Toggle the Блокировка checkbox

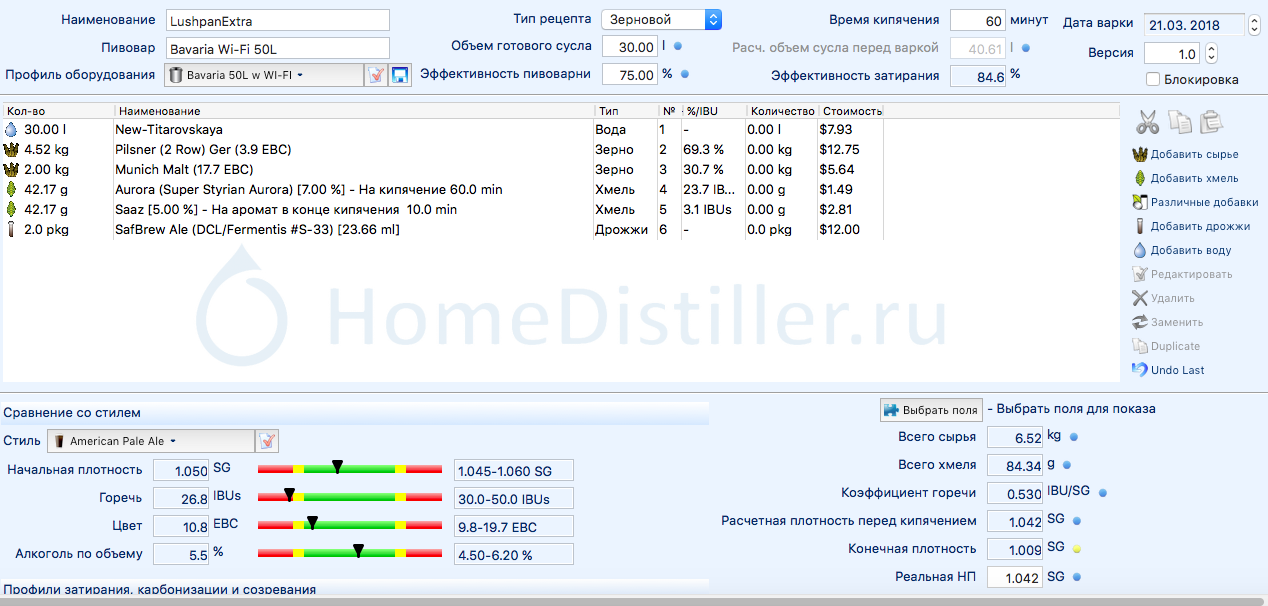tap(1153, 79)
